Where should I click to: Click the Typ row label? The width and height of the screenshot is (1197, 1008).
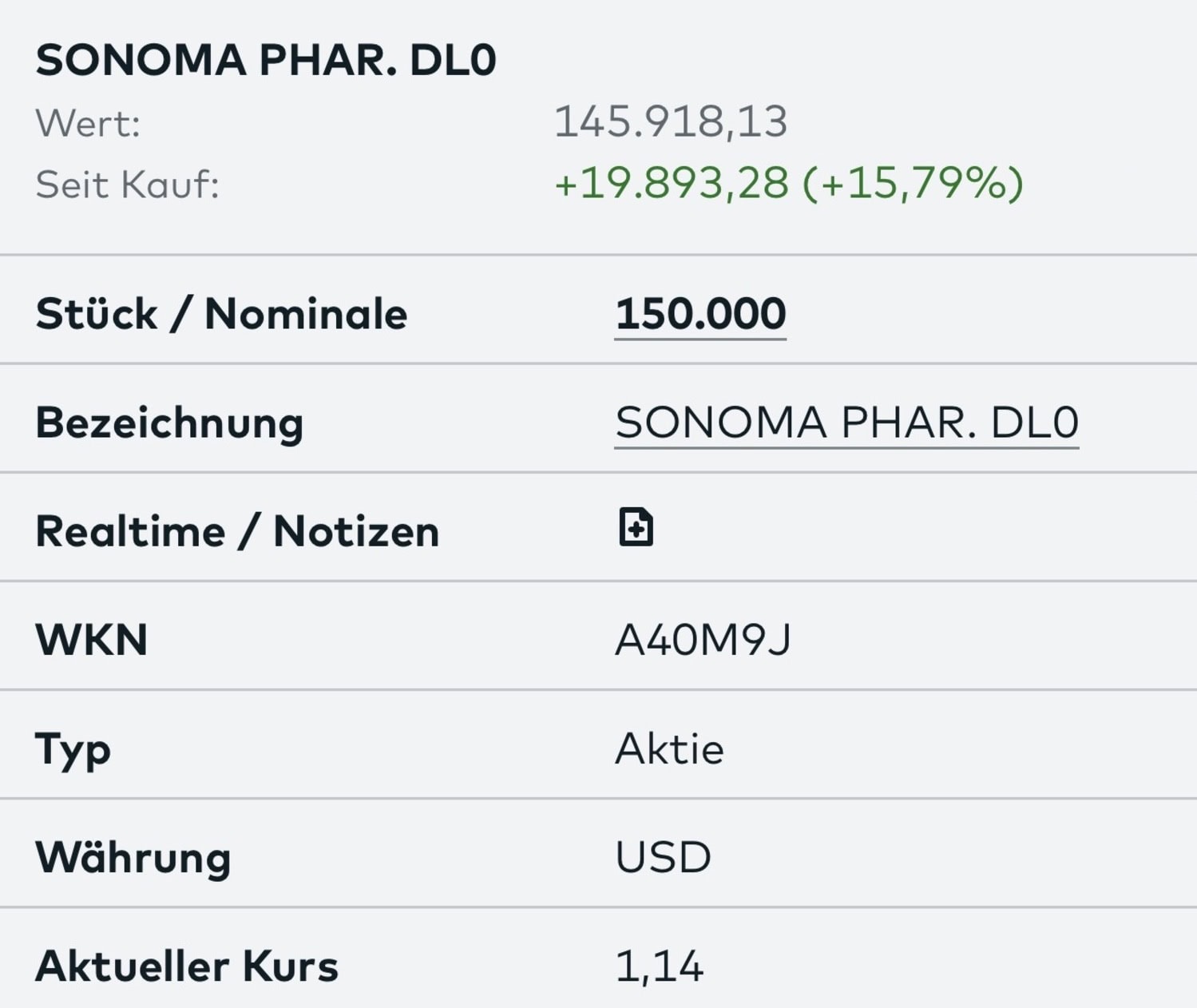pyautogui.click(x=73, y=750)
